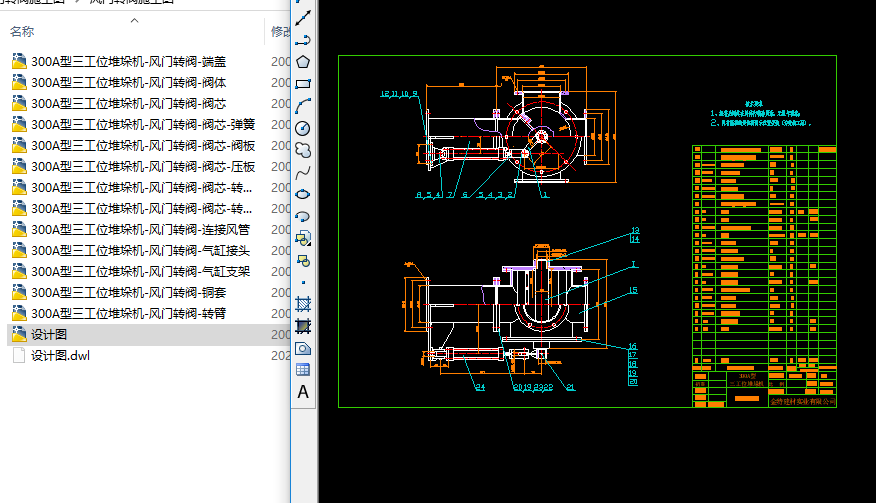Select the Region tool

point(303,349)
